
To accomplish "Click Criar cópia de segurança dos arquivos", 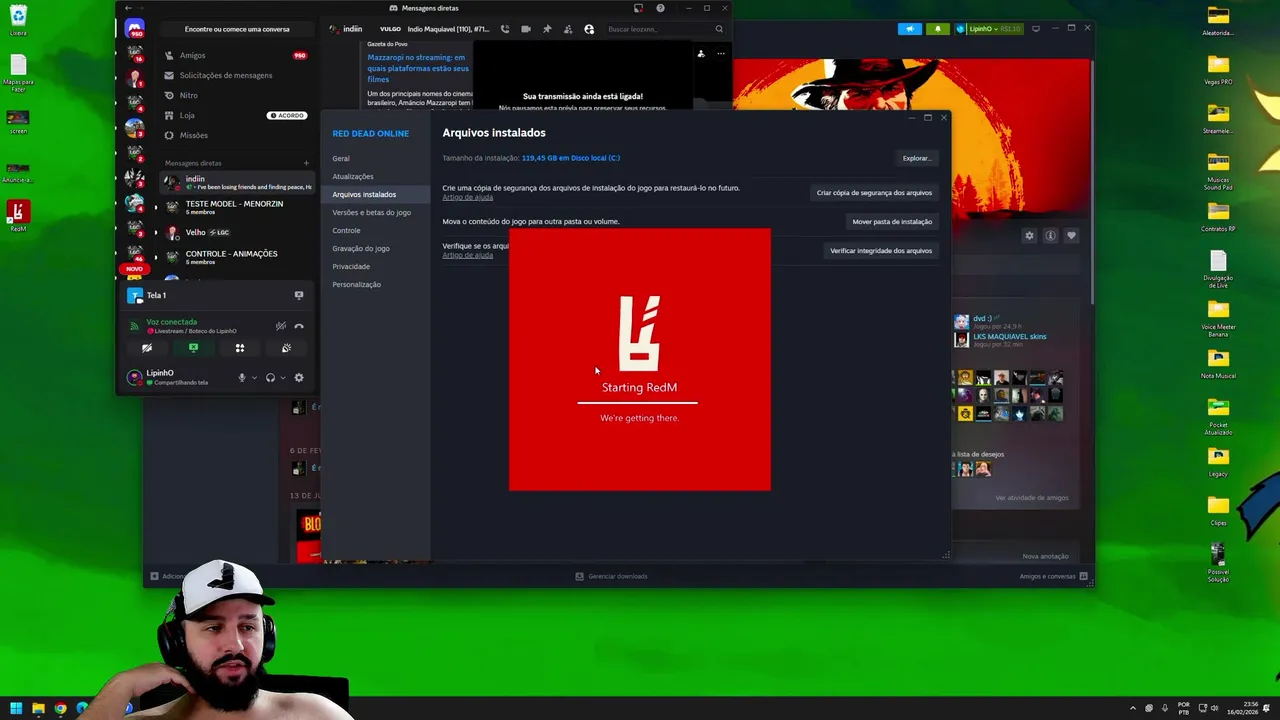I will coord(874,192).
